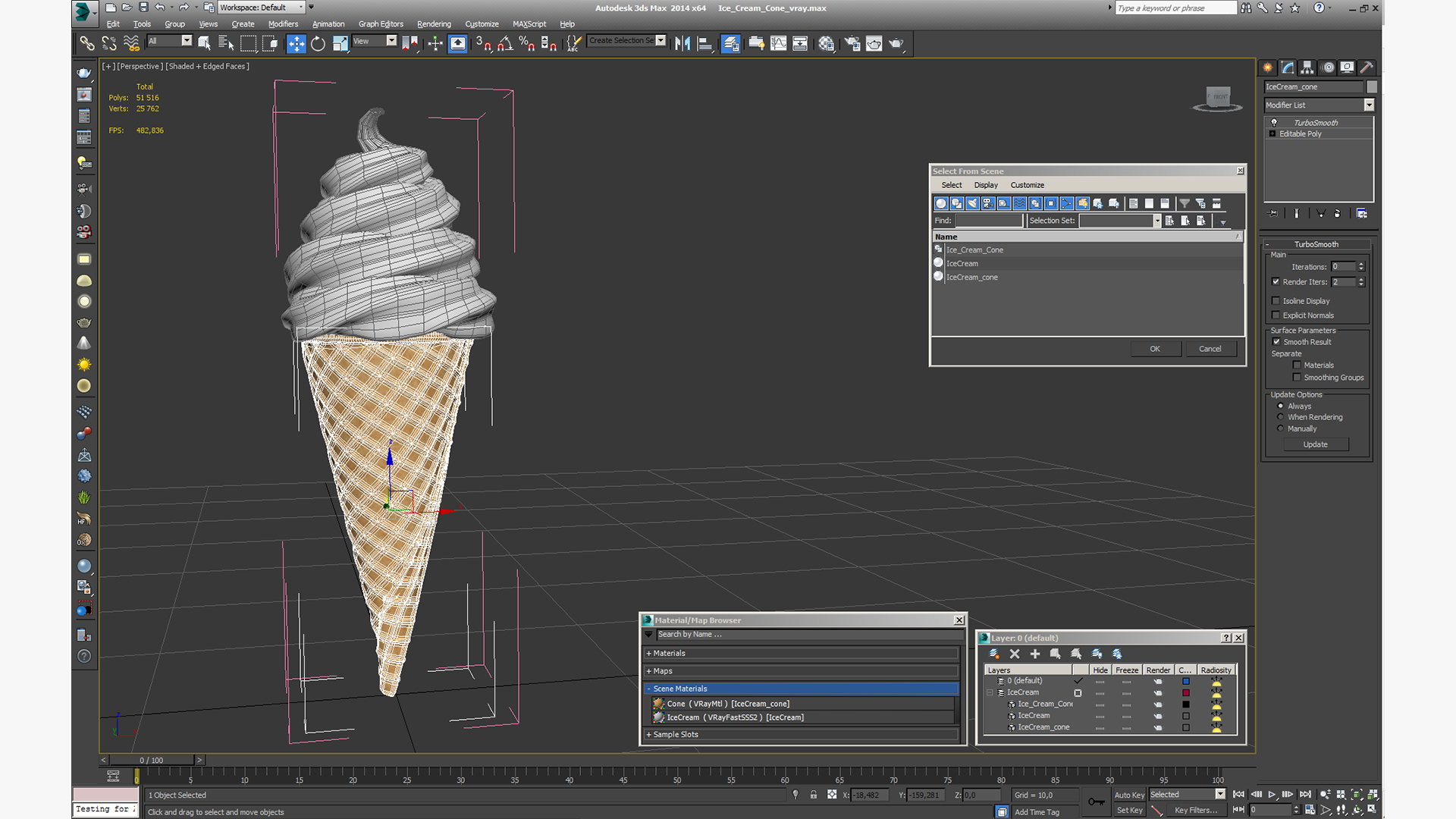Image resolution: width=1456 pixels, height=819 pixels.
Task: Open the Create Selection Set dropdown
Action: [x=661, y=41]
